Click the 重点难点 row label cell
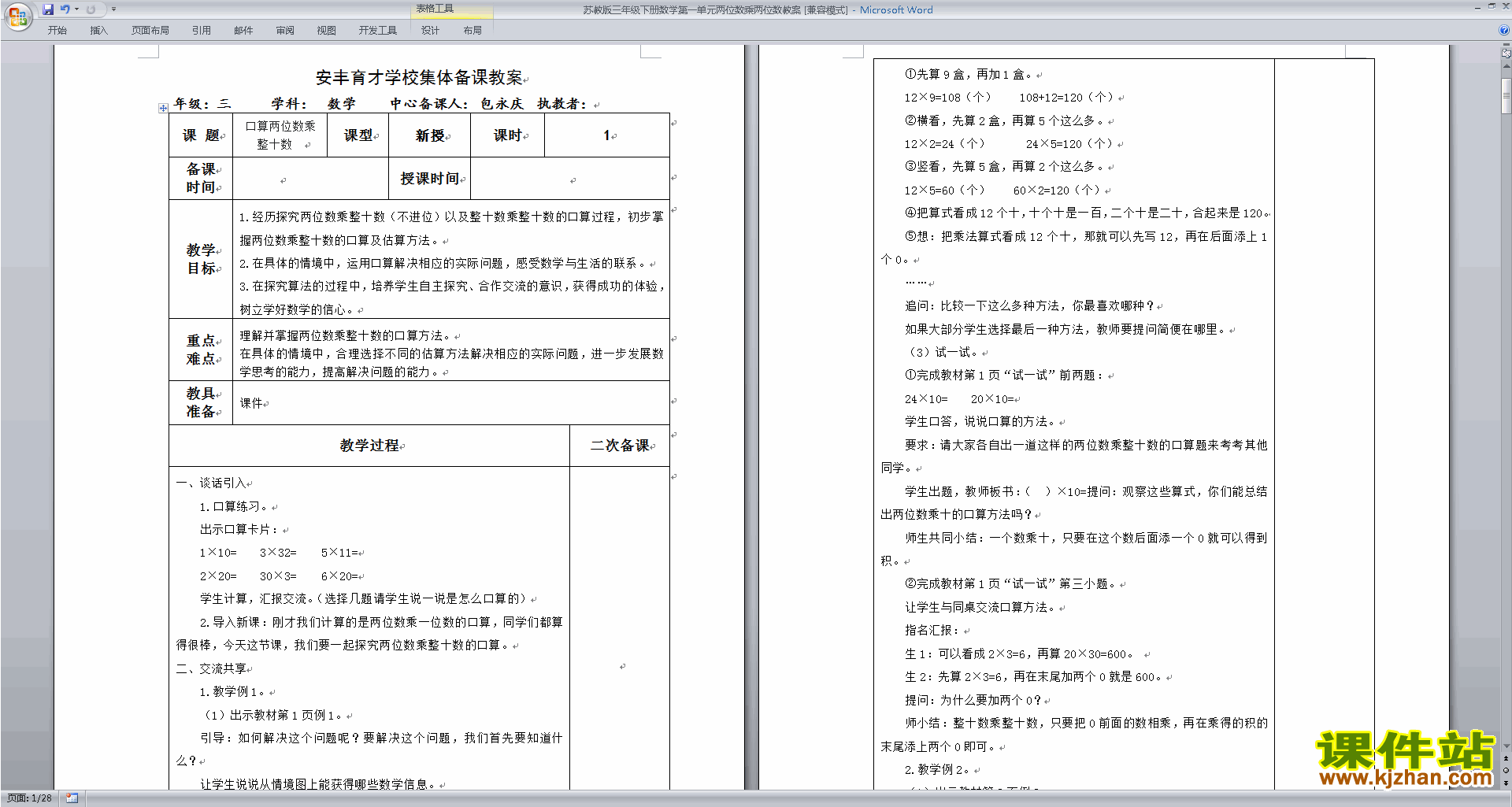The height and width of the screenshot is (807, 1512). pos(201,350)
